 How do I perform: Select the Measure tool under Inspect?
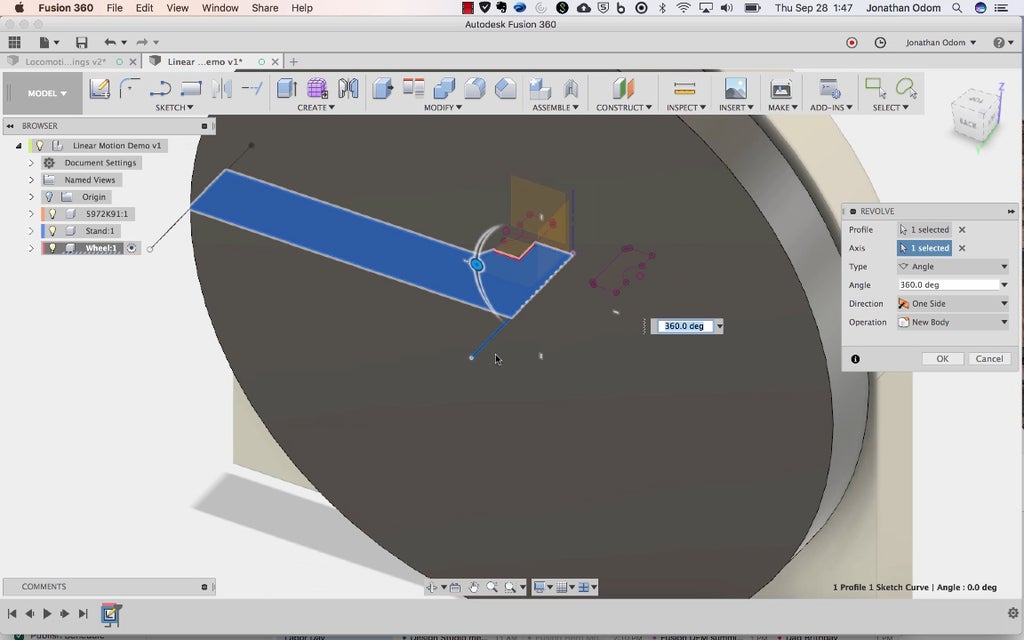click(x=684, y=89)
